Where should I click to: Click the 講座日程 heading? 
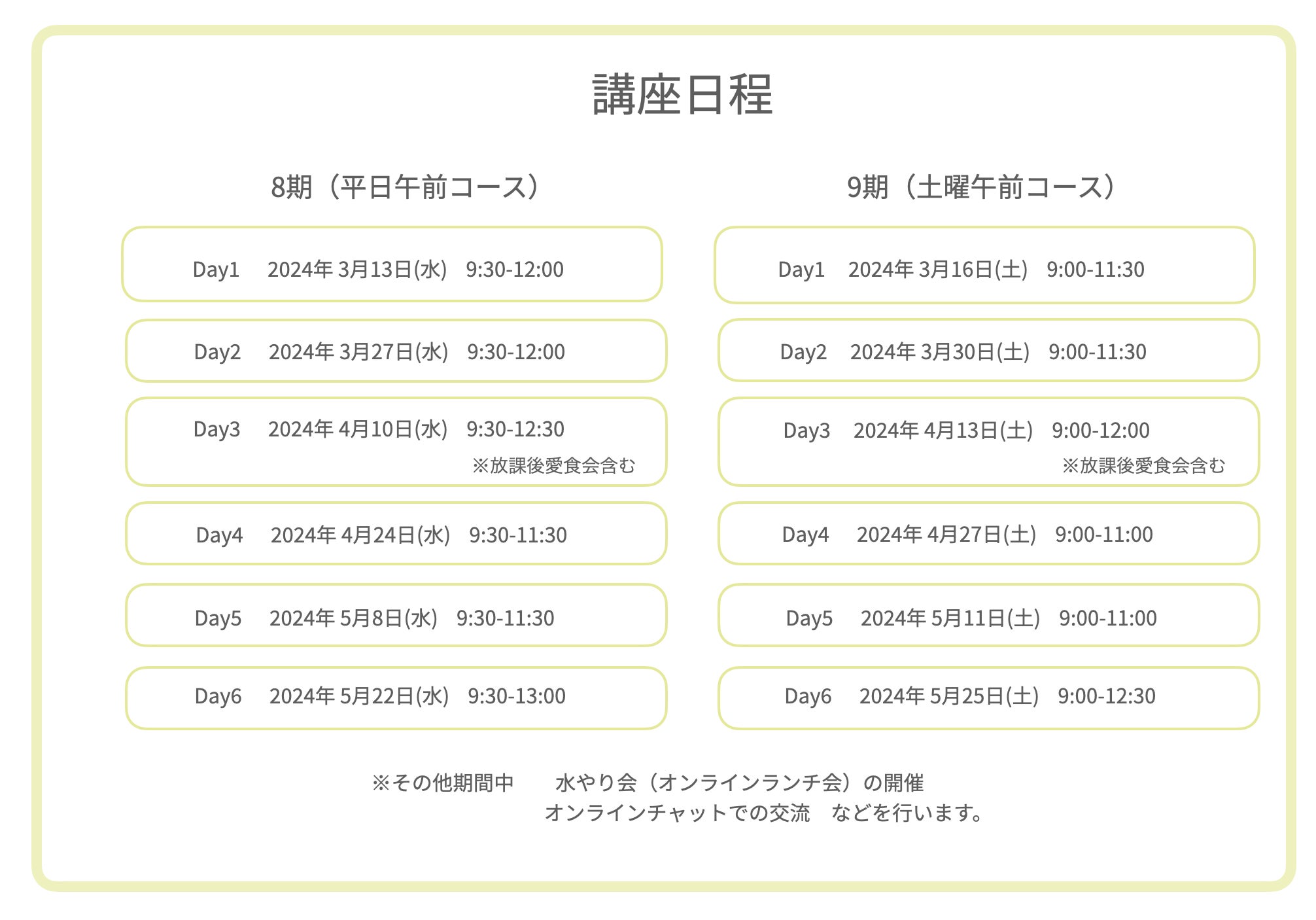point(682,96)
